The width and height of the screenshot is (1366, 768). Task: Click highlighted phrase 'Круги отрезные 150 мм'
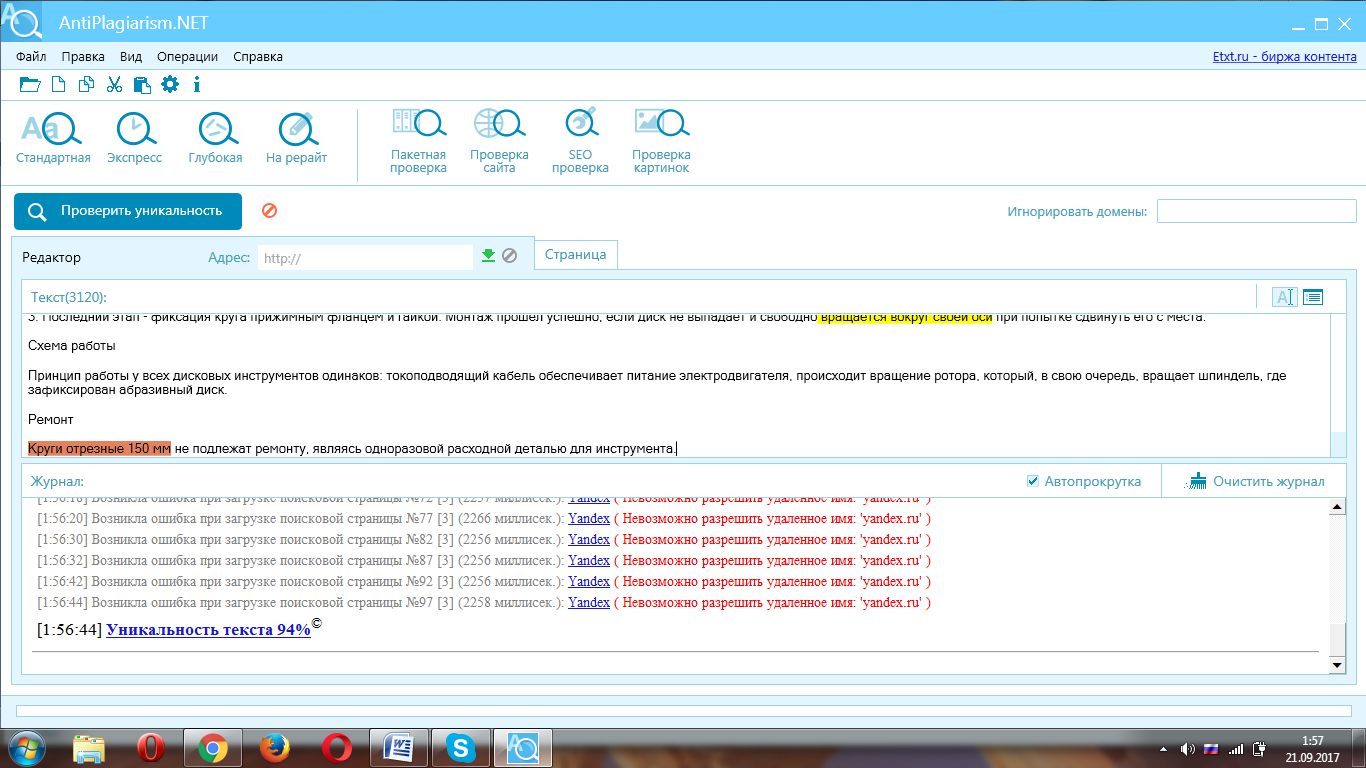pos(99,448)
